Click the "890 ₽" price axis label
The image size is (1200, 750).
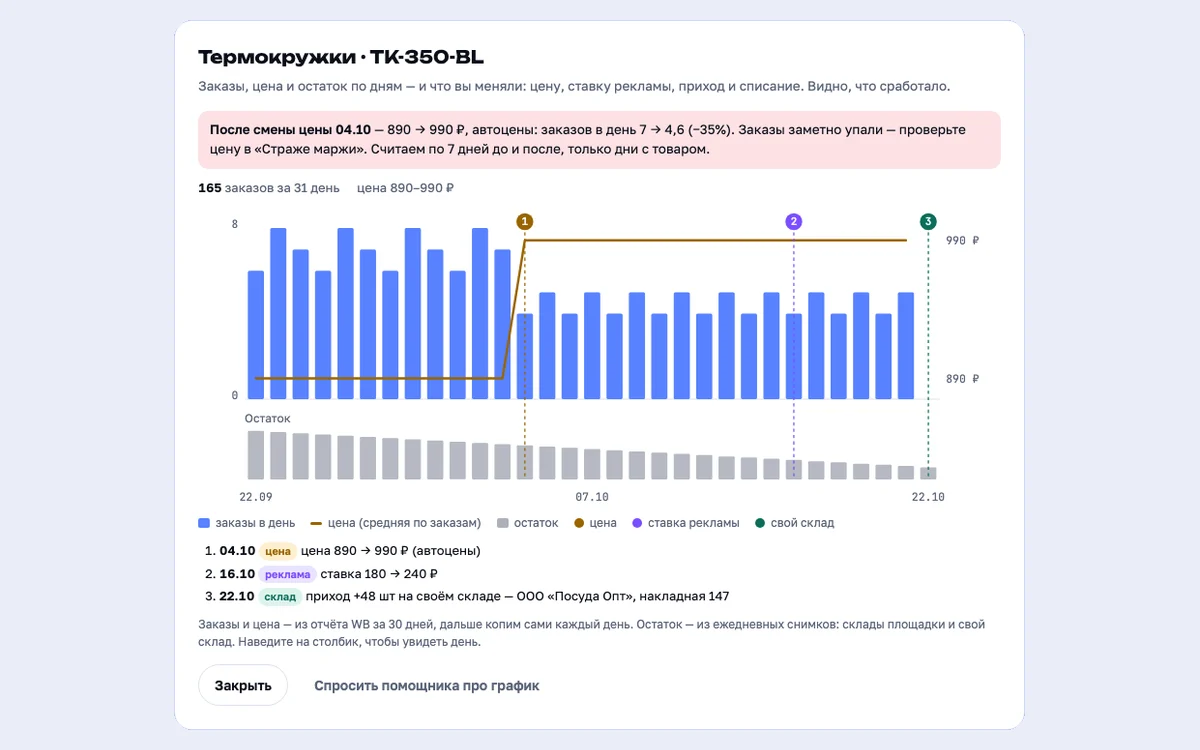[962, 379]
